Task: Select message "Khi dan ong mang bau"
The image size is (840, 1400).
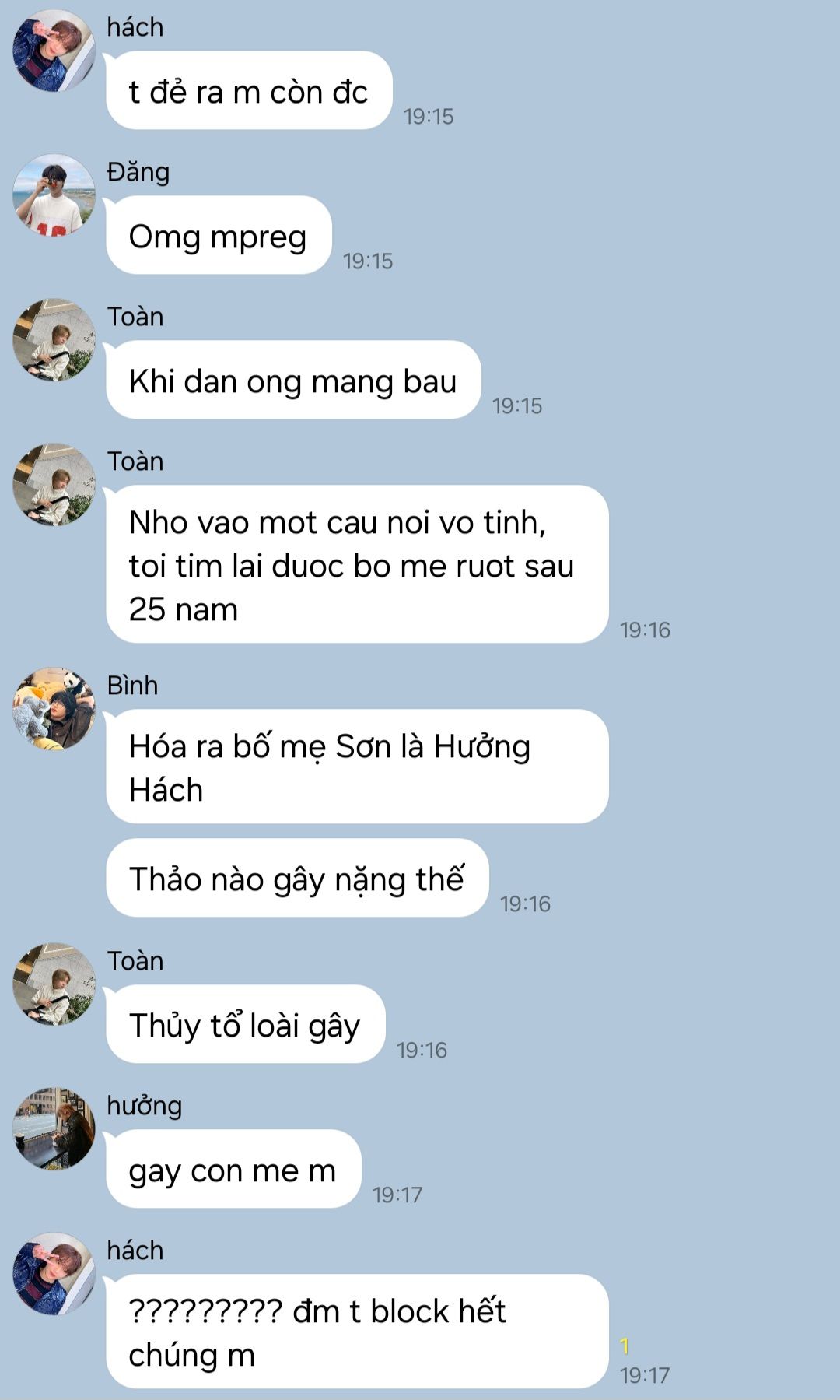Action: coord(293,381)
